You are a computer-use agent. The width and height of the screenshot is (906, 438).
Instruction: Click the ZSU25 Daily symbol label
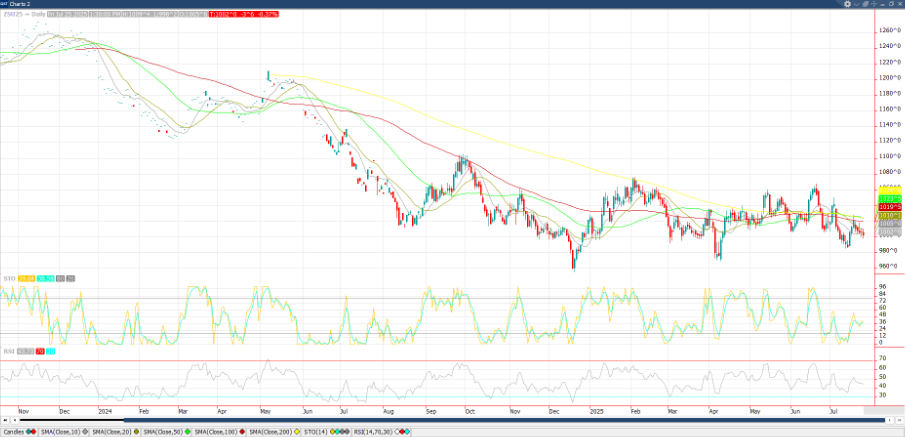point(24,14)
